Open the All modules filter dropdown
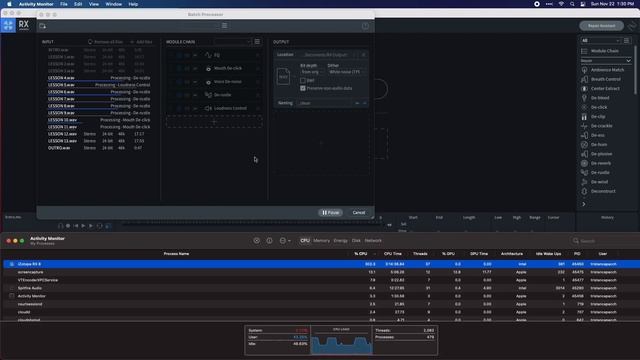This screenshot has width=640, height=360. (x=601, y=40)
